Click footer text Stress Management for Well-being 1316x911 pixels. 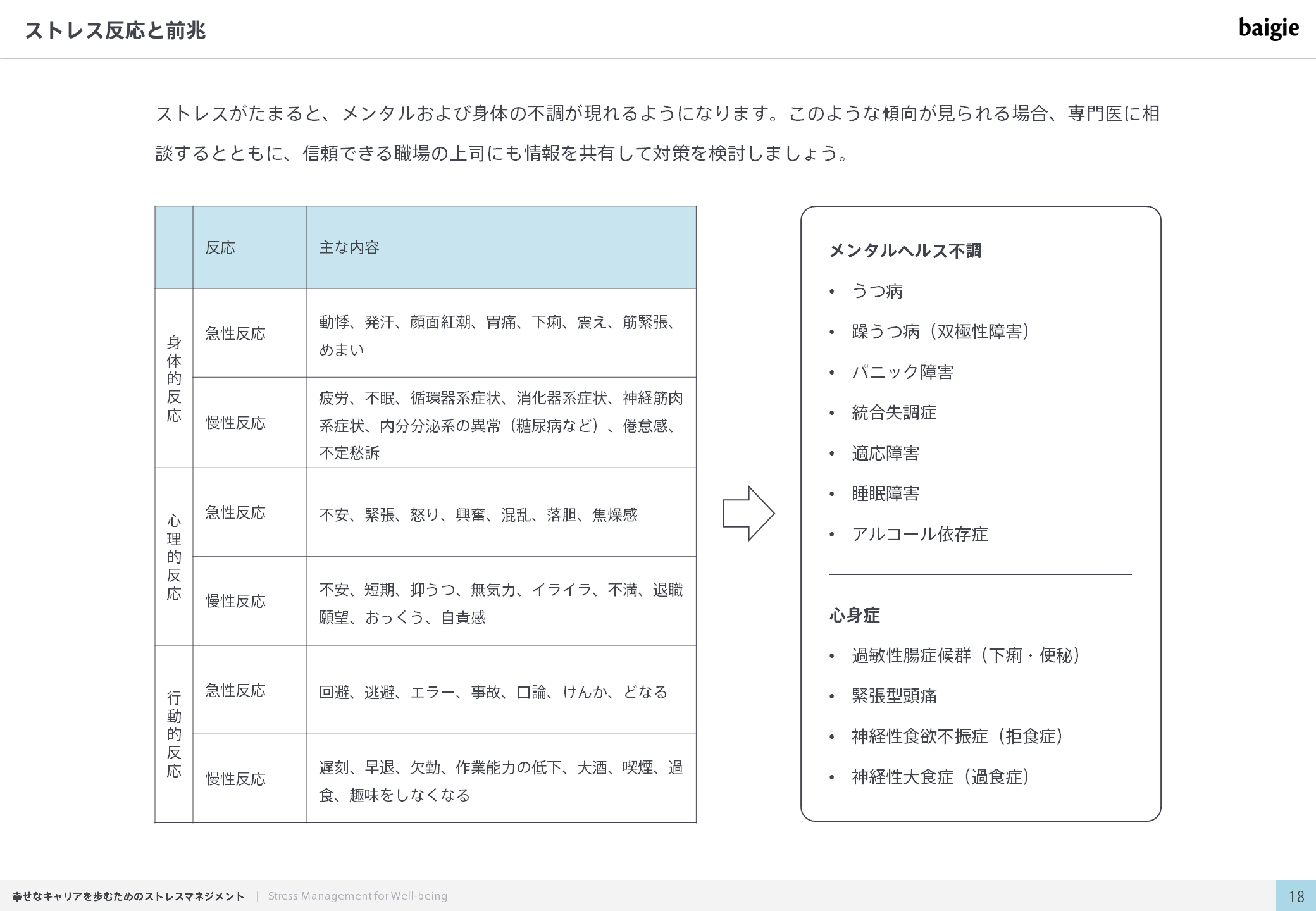tap(357, 896)
